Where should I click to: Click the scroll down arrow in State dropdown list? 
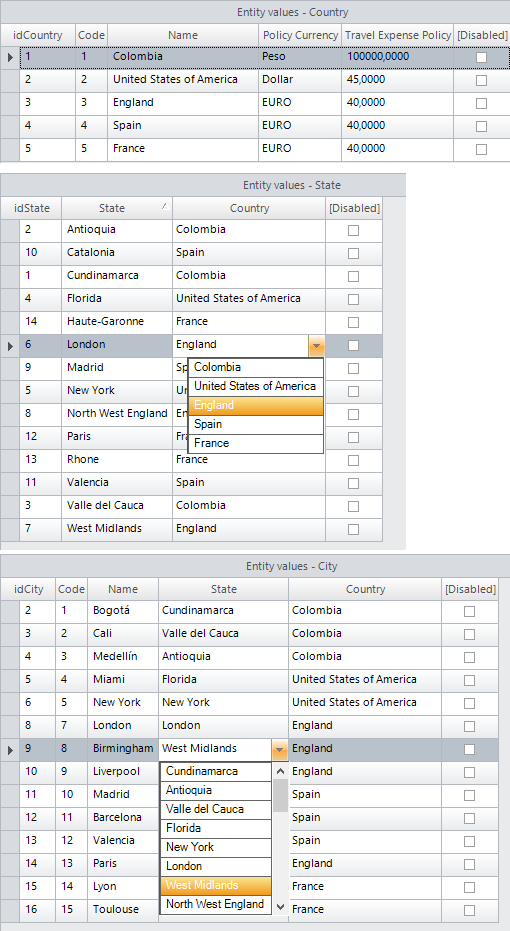pos(281,907)
